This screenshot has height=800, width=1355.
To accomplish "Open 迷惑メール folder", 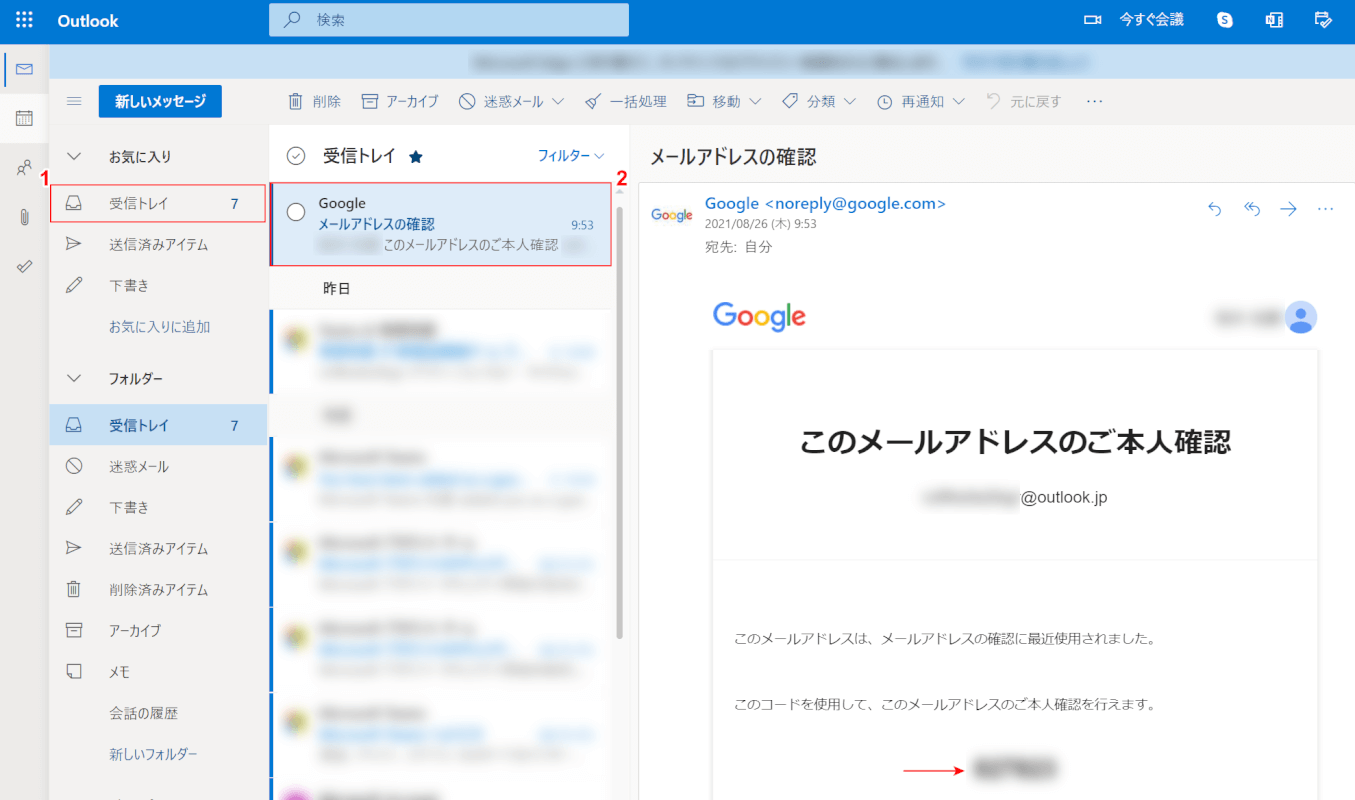I will pyautogui.click(x=158, y=467).
